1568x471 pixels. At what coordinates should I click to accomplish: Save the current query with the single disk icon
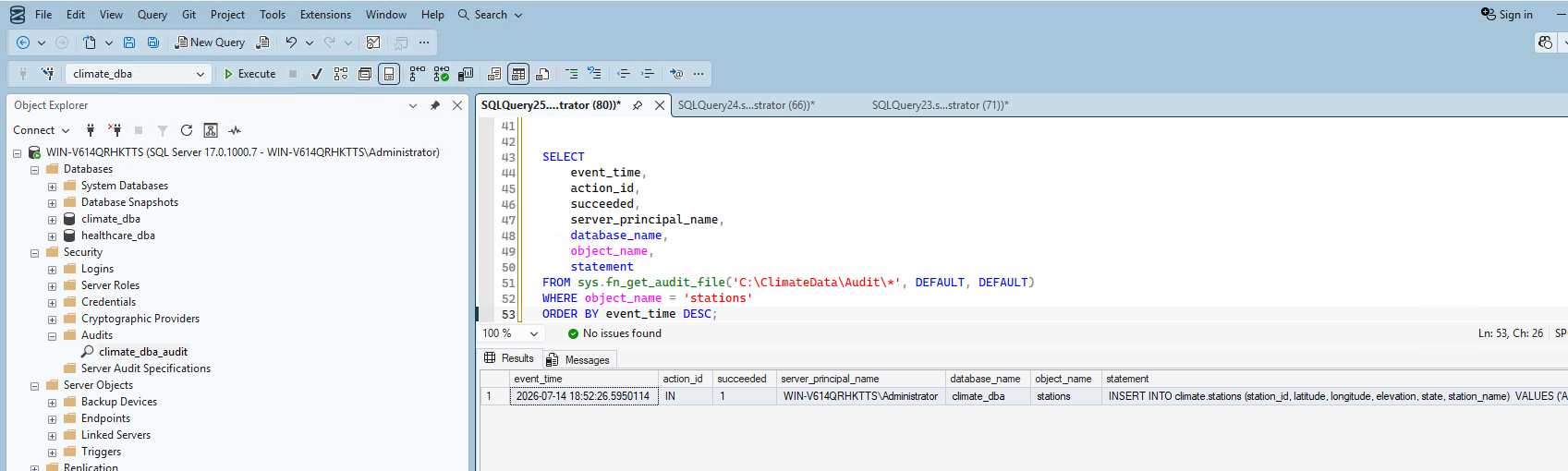click(x=129, y=42)
